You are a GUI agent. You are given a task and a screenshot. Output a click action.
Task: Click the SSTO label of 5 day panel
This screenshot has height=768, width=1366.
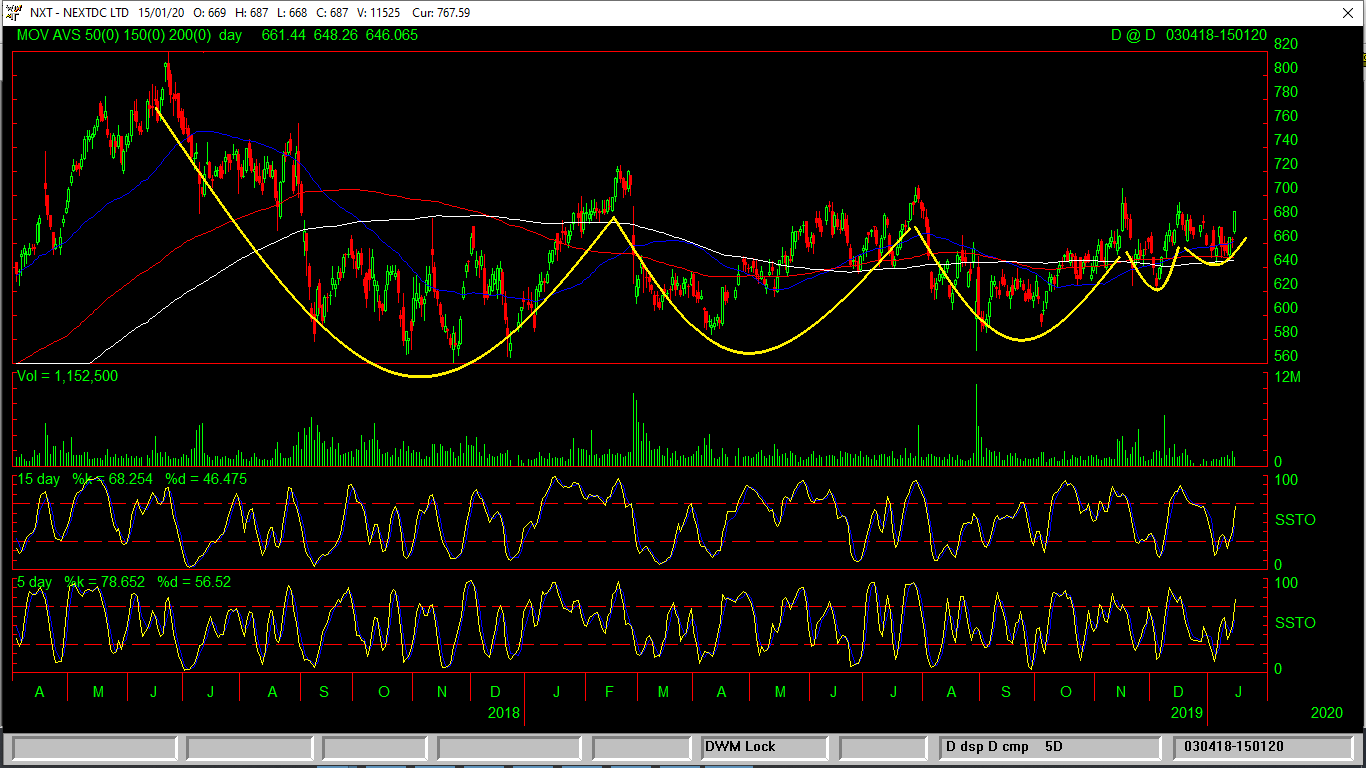click(x=1295, y=622)
